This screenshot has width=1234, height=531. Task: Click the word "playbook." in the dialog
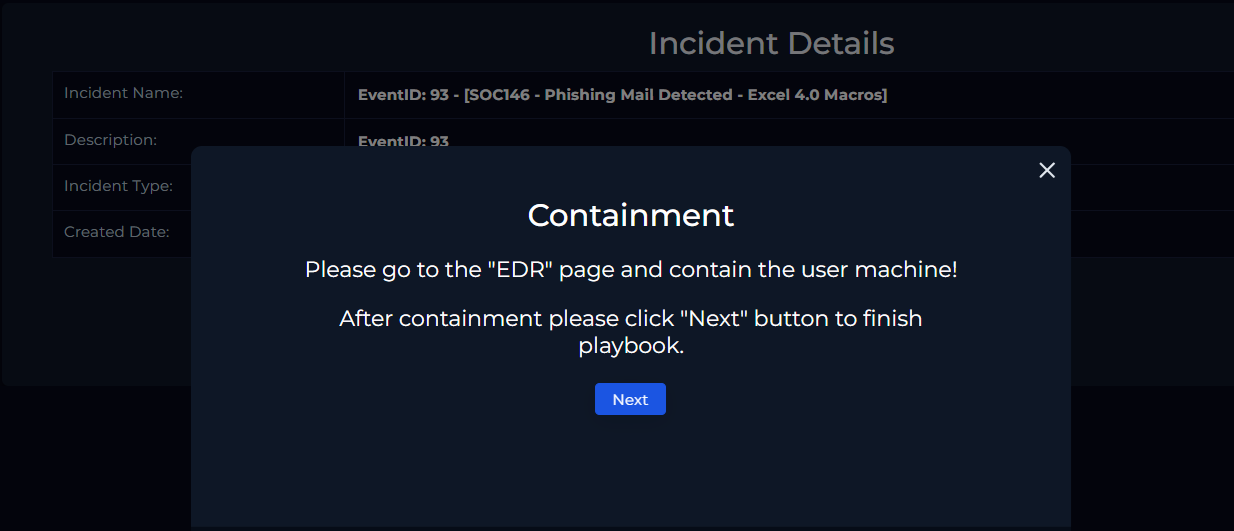tap(631, 347)
